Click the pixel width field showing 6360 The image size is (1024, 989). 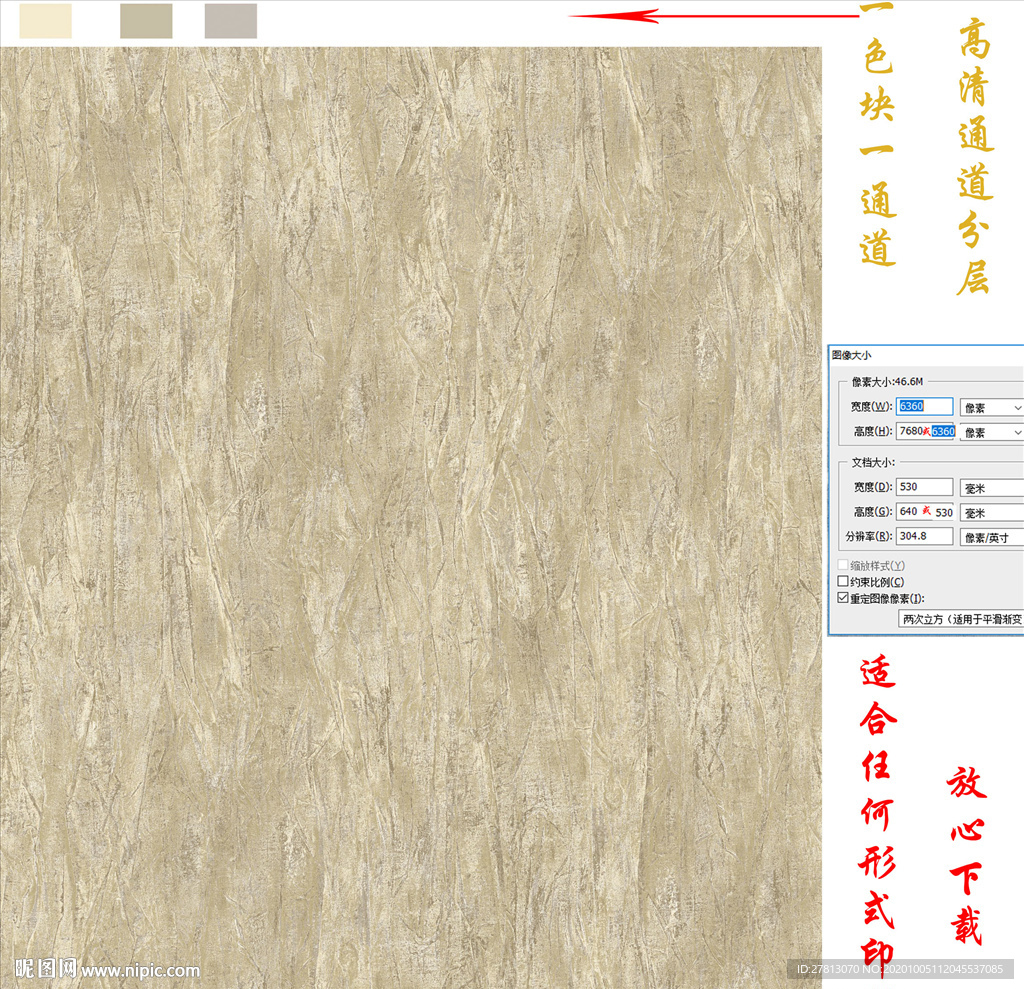[x=924, y=406]
